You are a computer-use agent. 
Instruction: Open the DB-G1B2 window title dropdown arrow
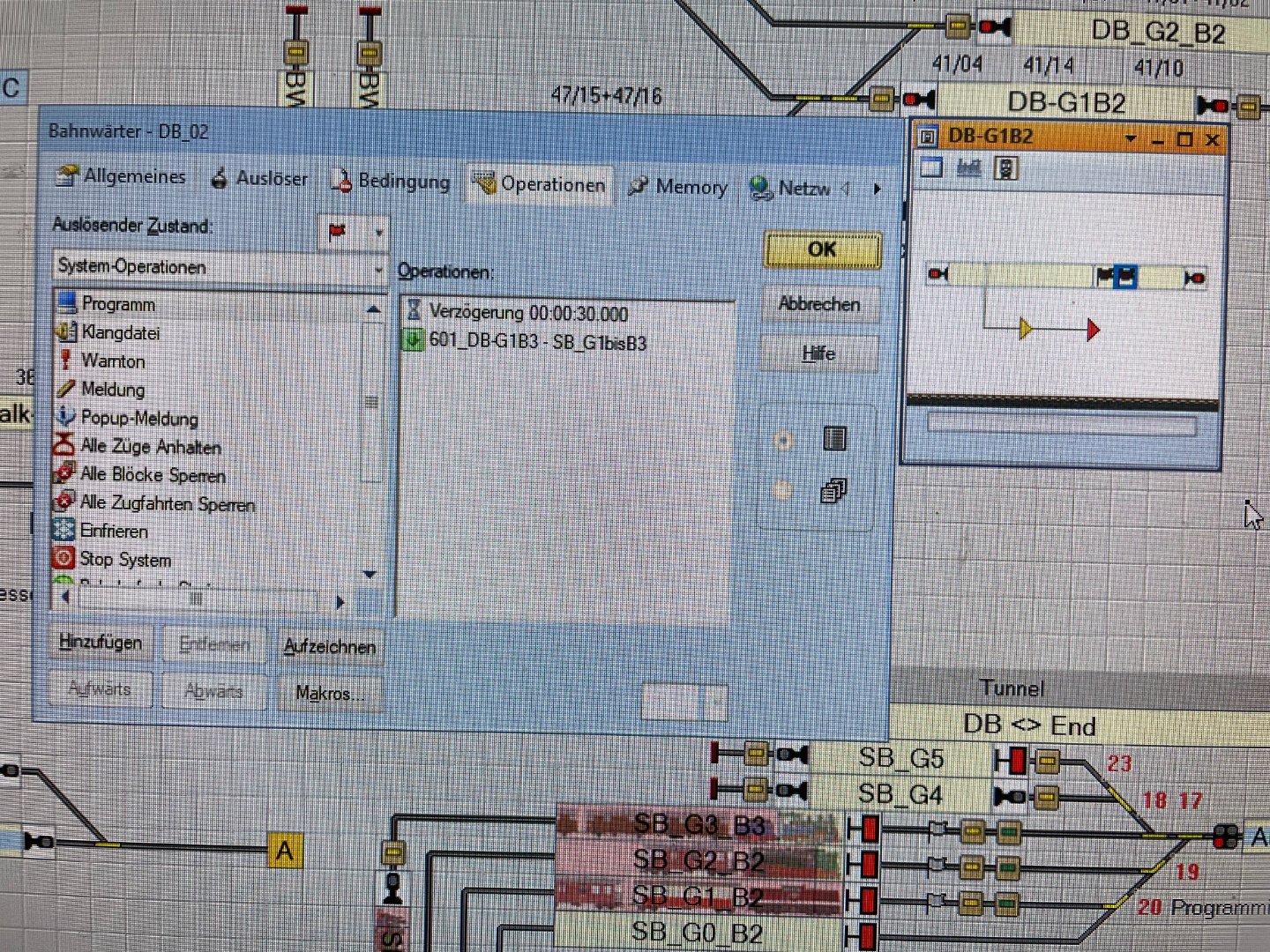tap(1130, 139)
